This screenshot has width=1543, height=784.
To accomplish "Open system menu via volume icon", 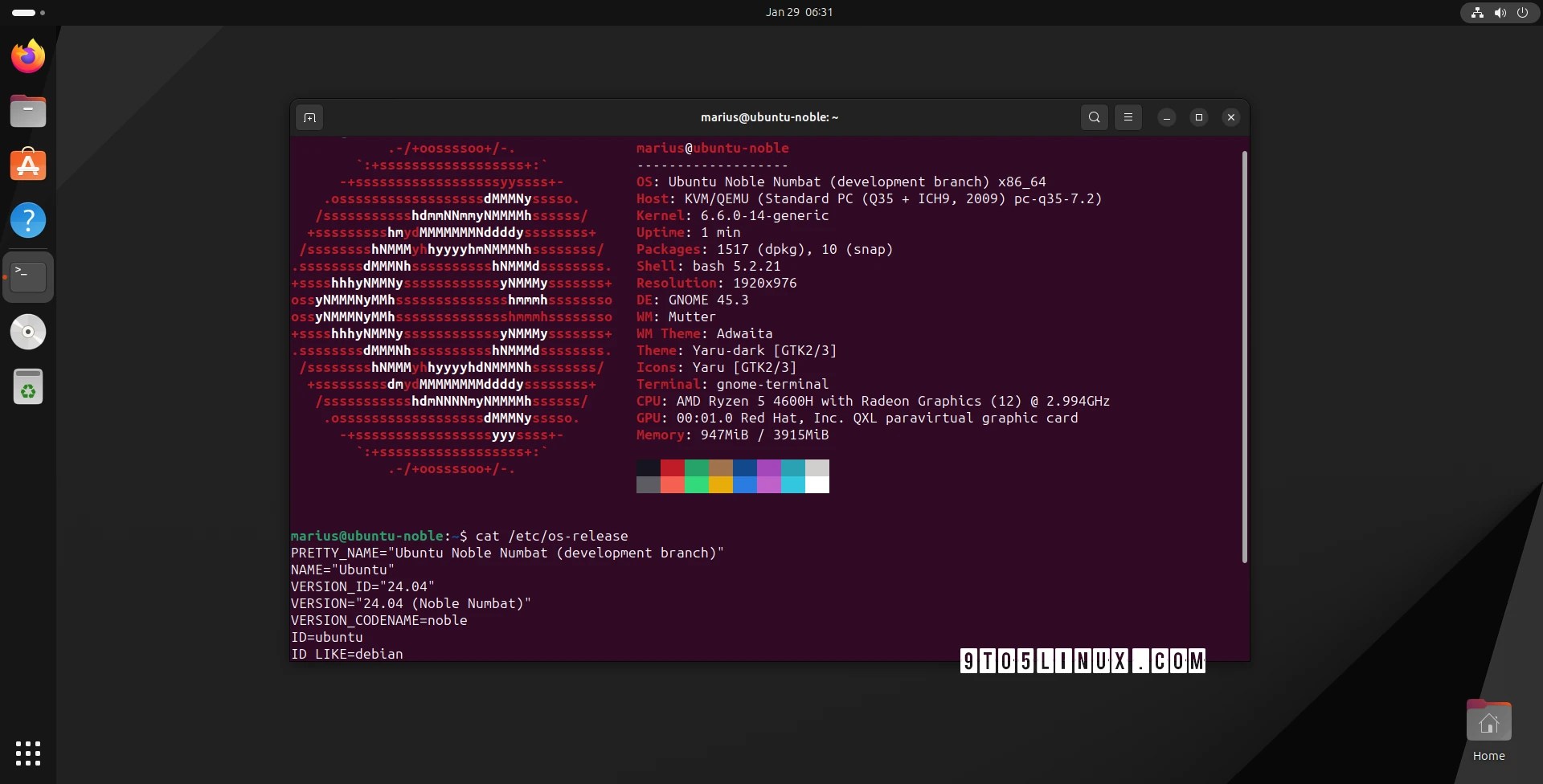I will 1500,12.
